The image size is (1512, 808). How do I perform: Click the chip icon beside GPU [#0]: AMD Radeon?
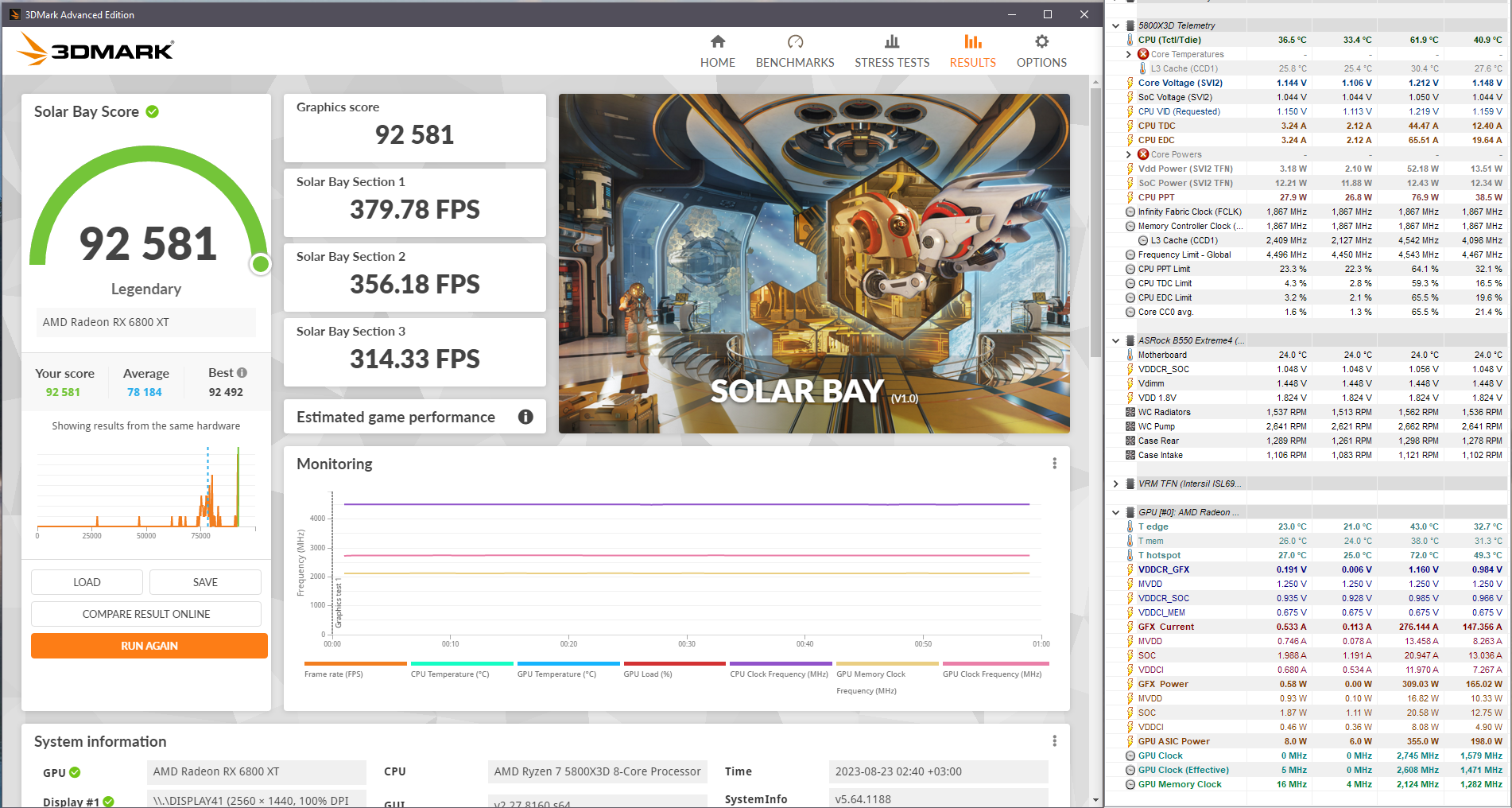tap(1130, 512)
